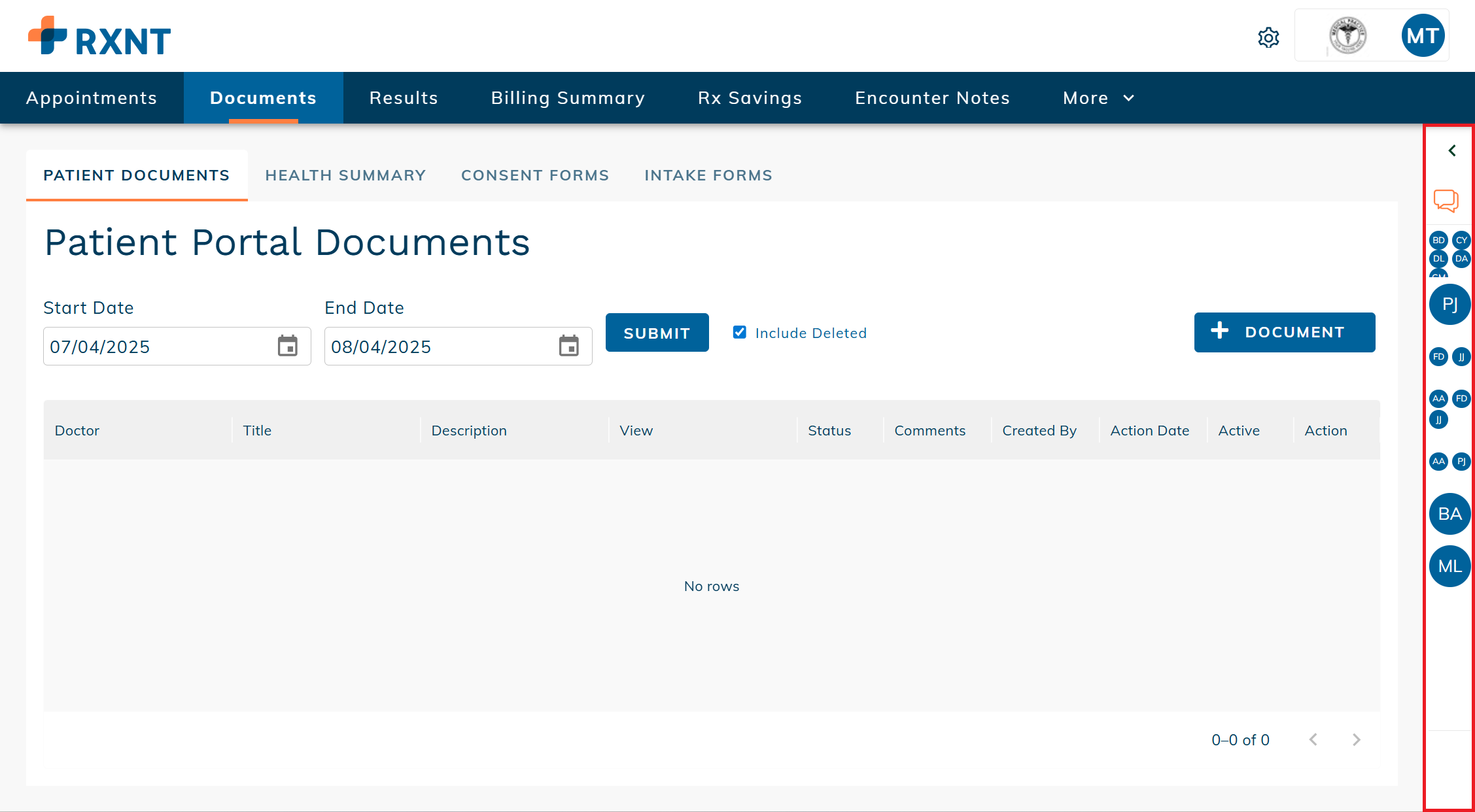Click the settings gear icon
Image resolution: width=1475 pixels, height=812 pixels.
tap(1268, 37)
